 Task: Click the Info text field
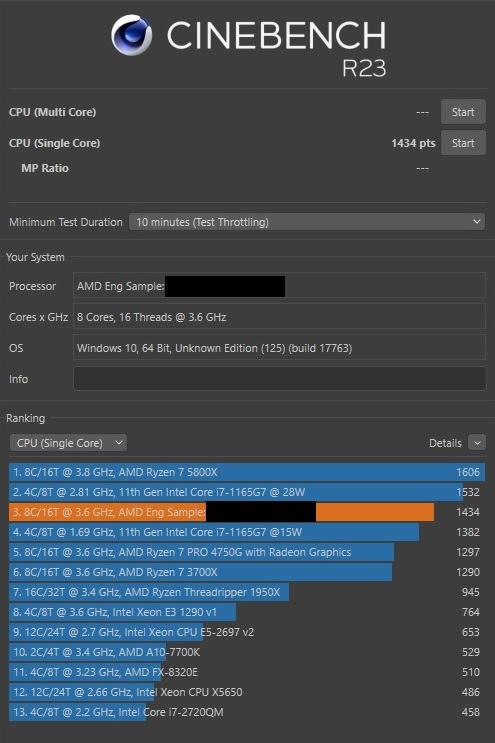[x=279, y=379]
